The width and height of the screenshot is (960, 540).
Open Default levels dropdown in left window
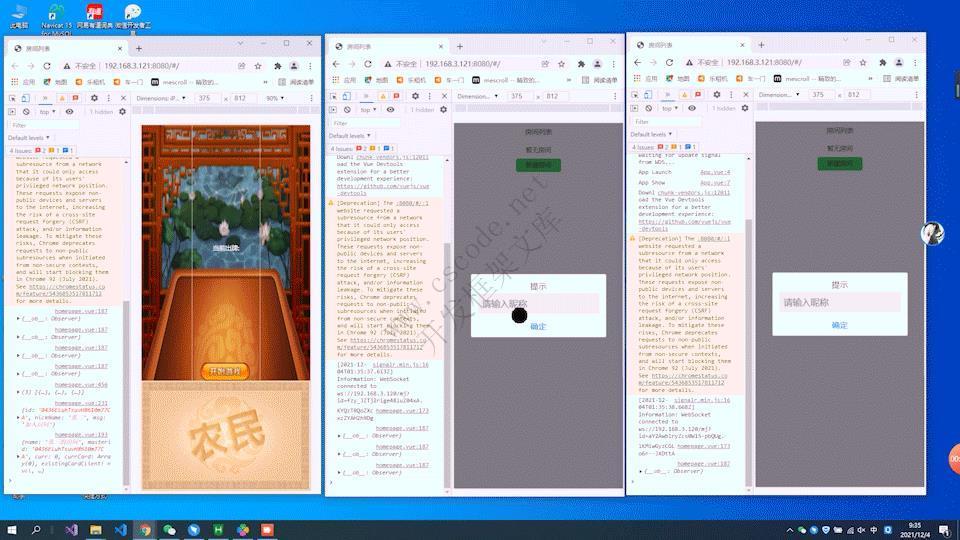28,138
